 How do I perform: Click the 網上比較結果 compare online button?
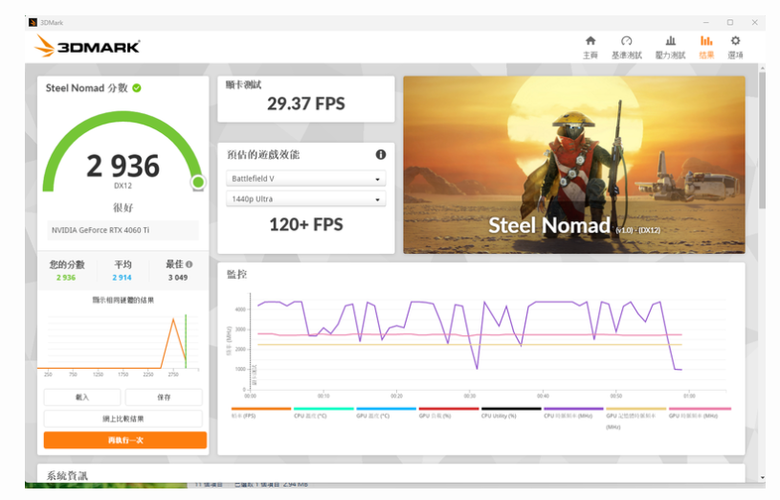123,418
